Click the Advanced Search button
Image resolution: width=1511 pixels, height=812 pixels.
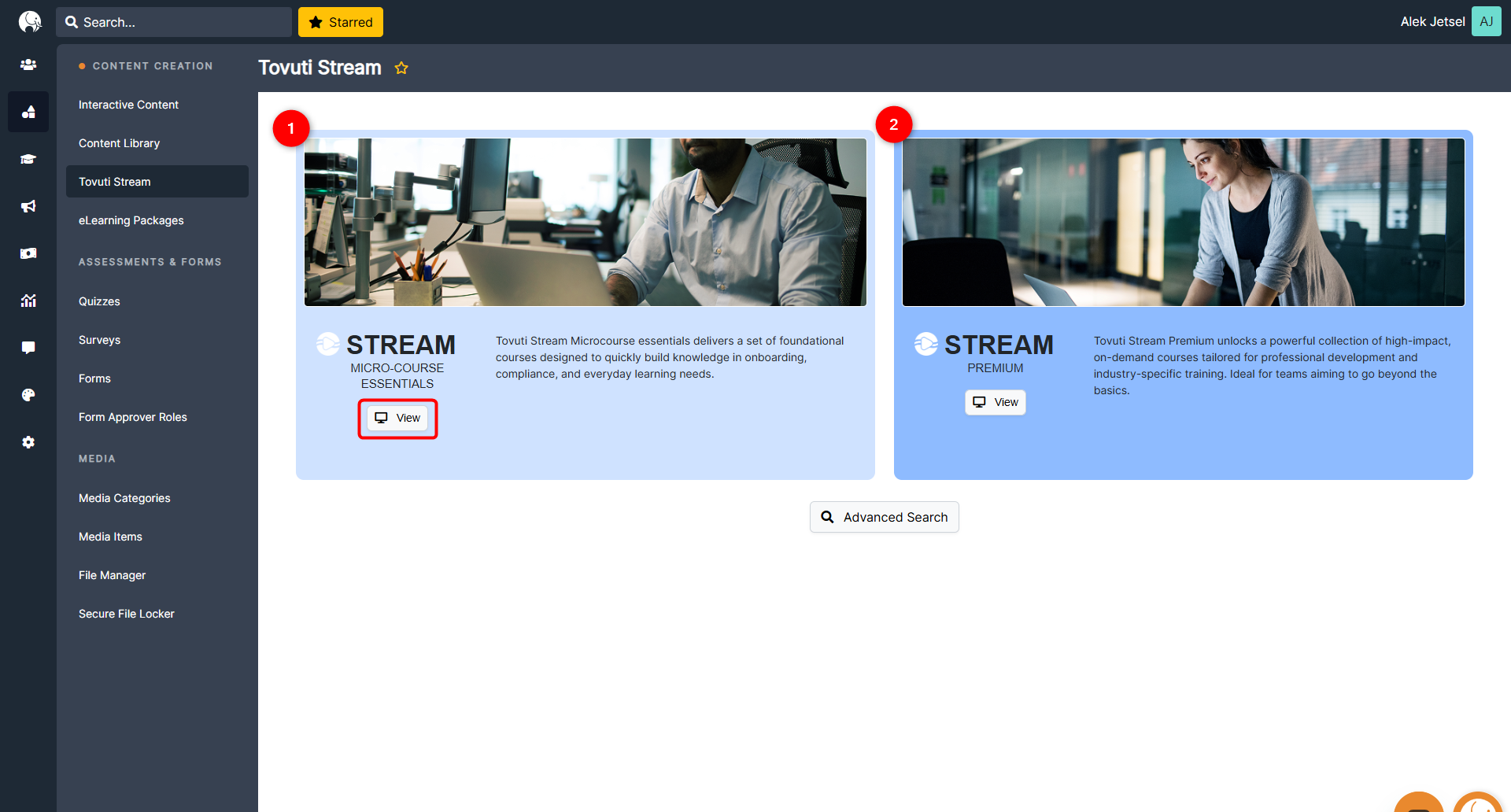[884, 517]
